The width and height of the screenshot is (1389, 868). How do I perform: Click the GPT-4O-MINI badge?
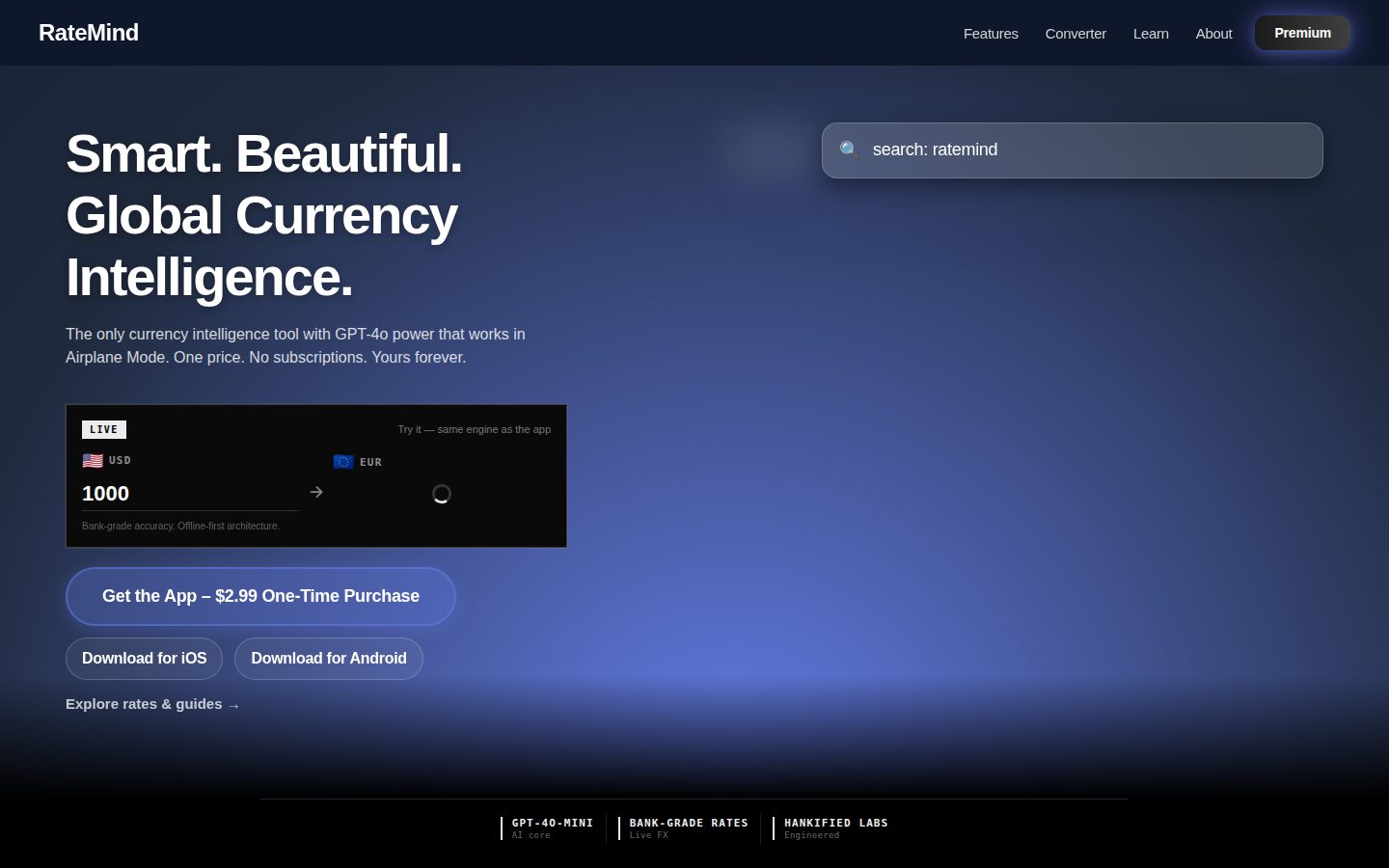547,827
